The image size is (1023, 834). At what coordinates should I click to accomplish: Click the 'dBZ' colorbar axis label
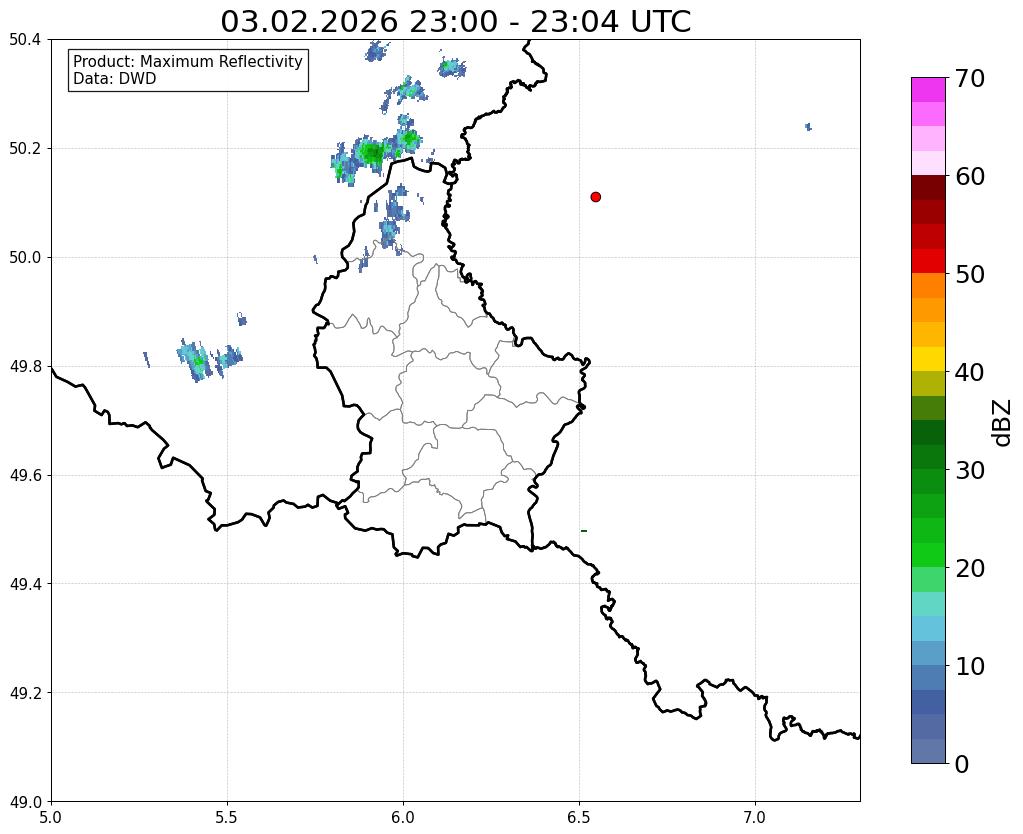pos(1003,423)
